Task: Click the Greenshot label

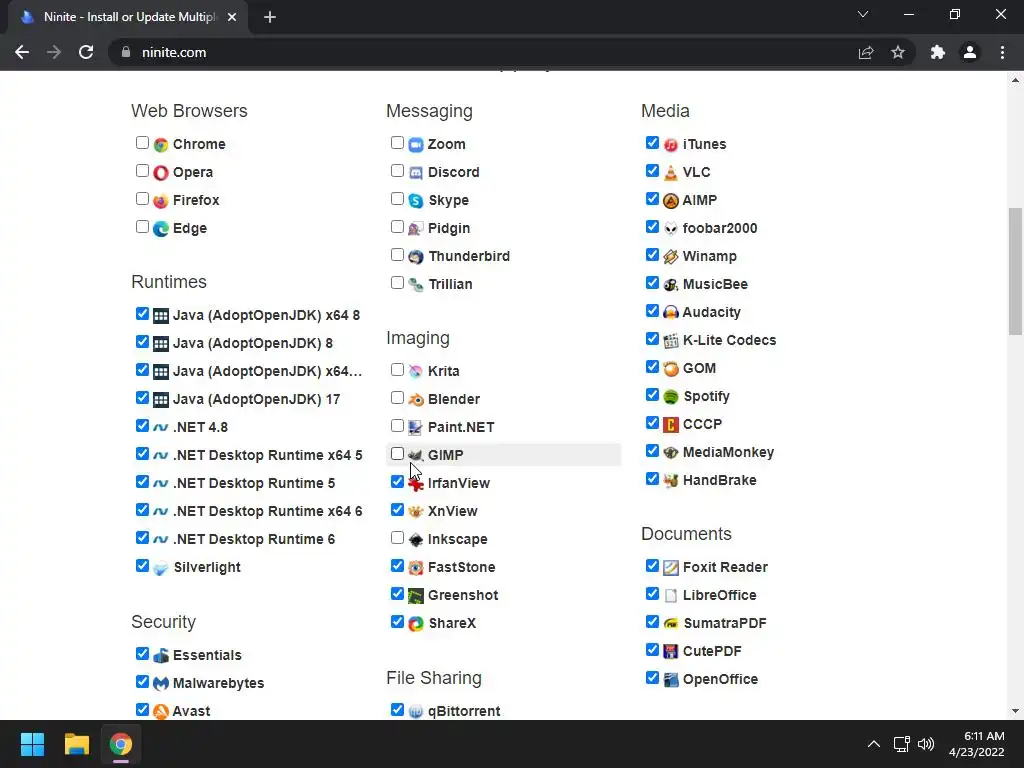Action: click(x=462, y=596)
